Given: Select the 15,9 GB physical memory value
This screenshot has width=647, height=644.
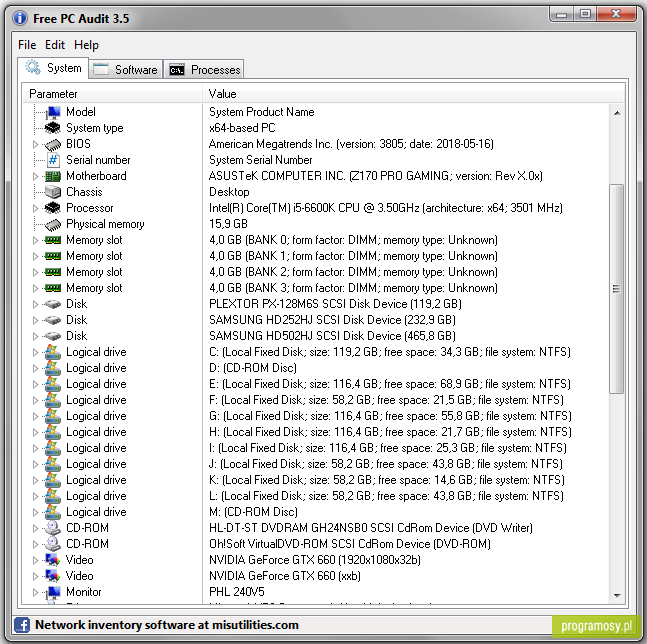Looking at the screenshot, I should [228, 224].
